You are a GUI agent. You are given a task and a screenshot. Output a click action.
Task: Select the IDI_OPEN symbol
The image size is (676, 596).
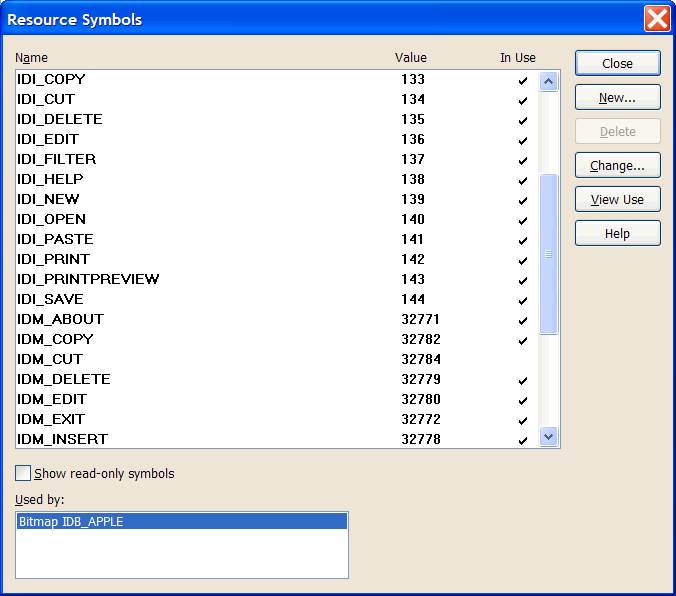coord(277,219)
